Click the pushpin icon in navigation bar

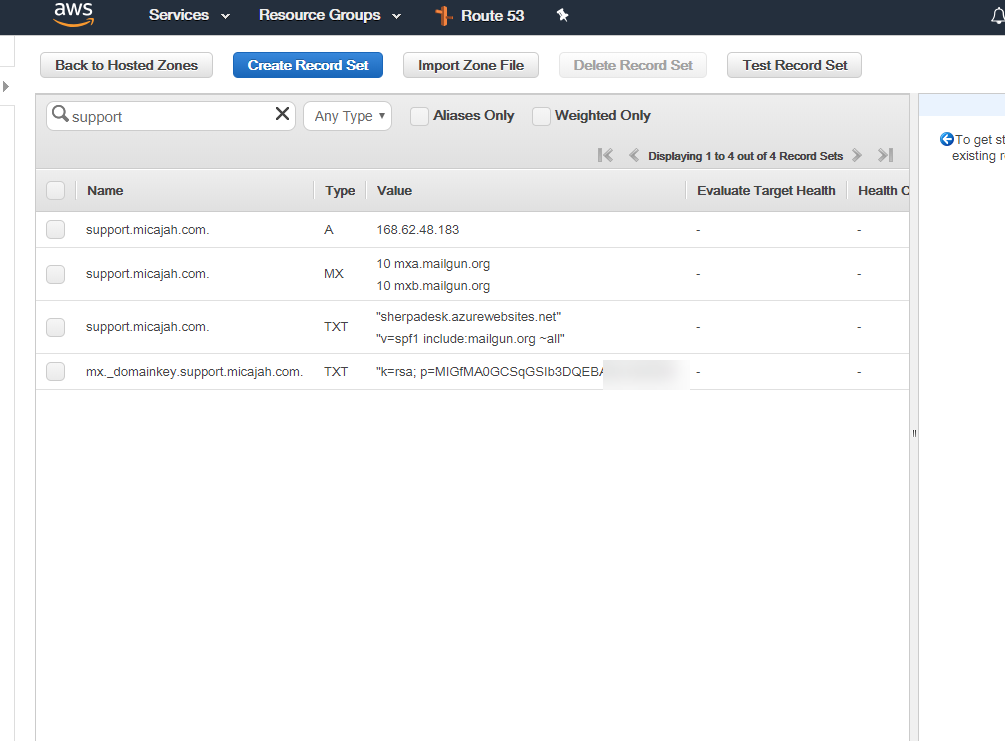[x=562, y=15]
